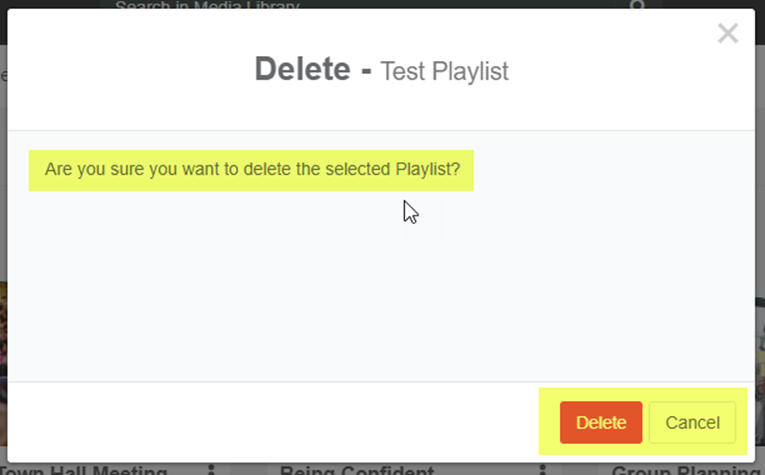
Task: Click the thumbnail sliver at left edge
Action: (3, 330)
